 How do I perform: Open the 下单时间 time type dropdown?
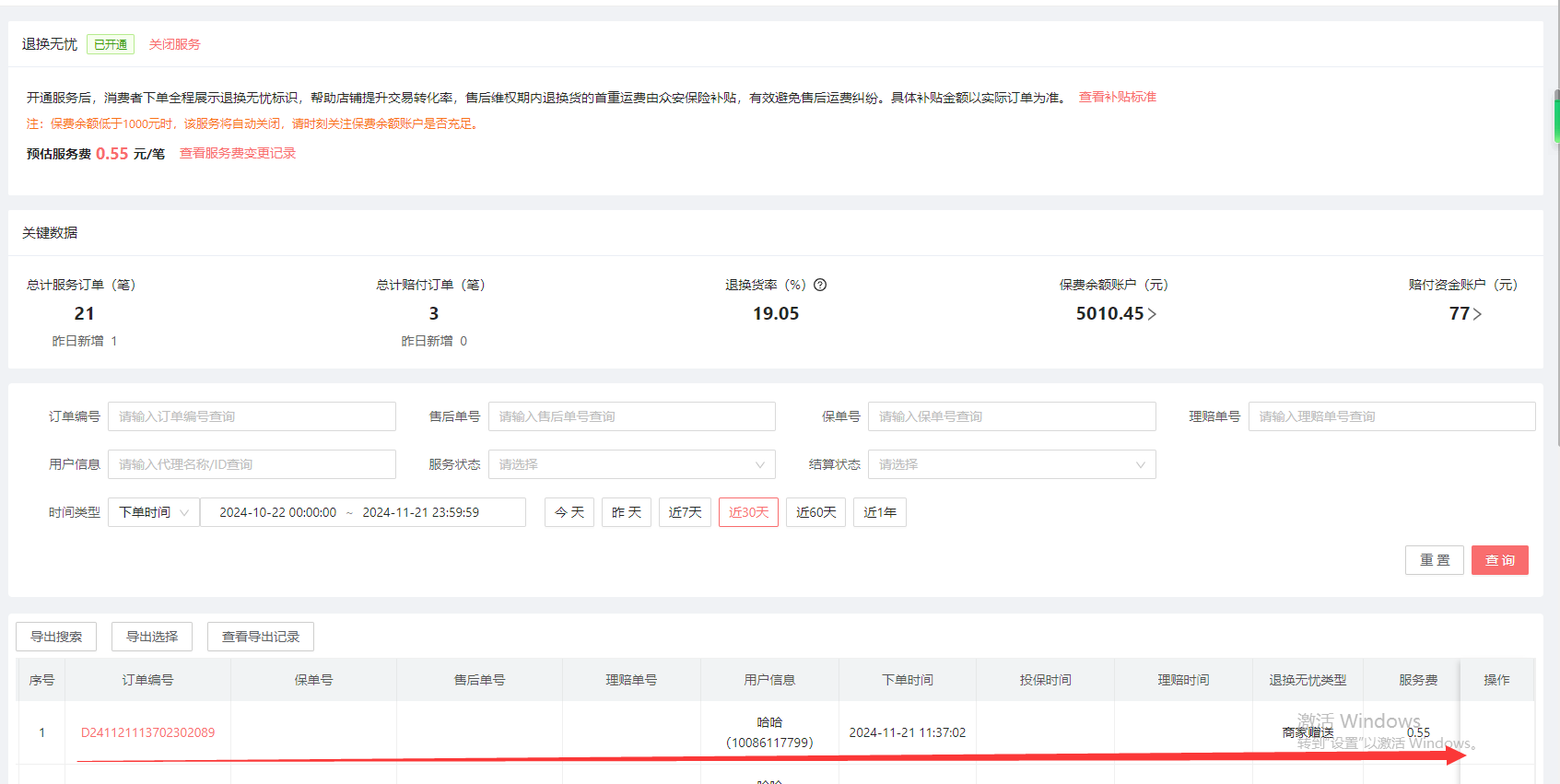point(153,512)
